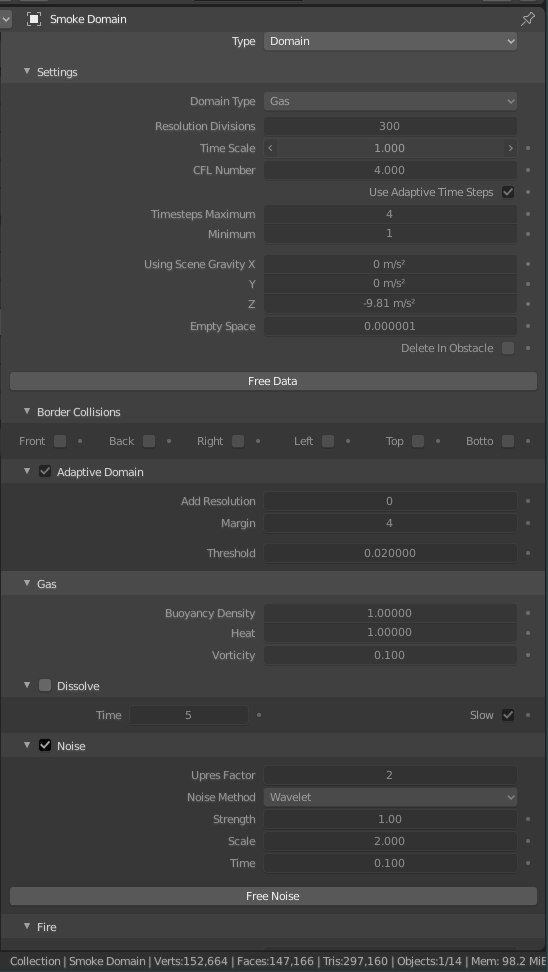Viewport: 548px width, 972px height.
Task: Enable Top border collision checkbox
Action: [418, 441]
